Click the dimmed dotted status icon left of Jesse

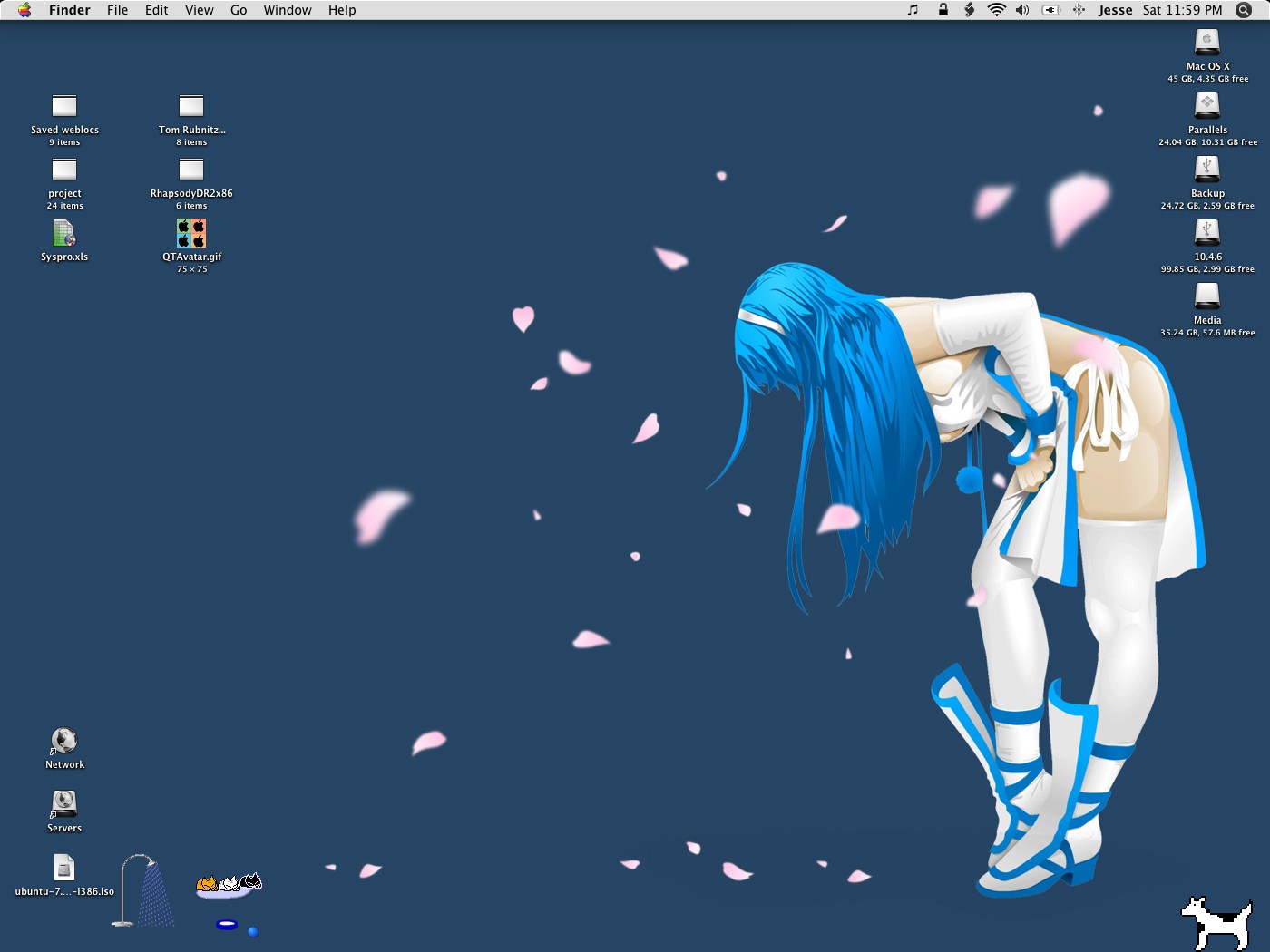pyautogui.click(x=1079, y=10)
